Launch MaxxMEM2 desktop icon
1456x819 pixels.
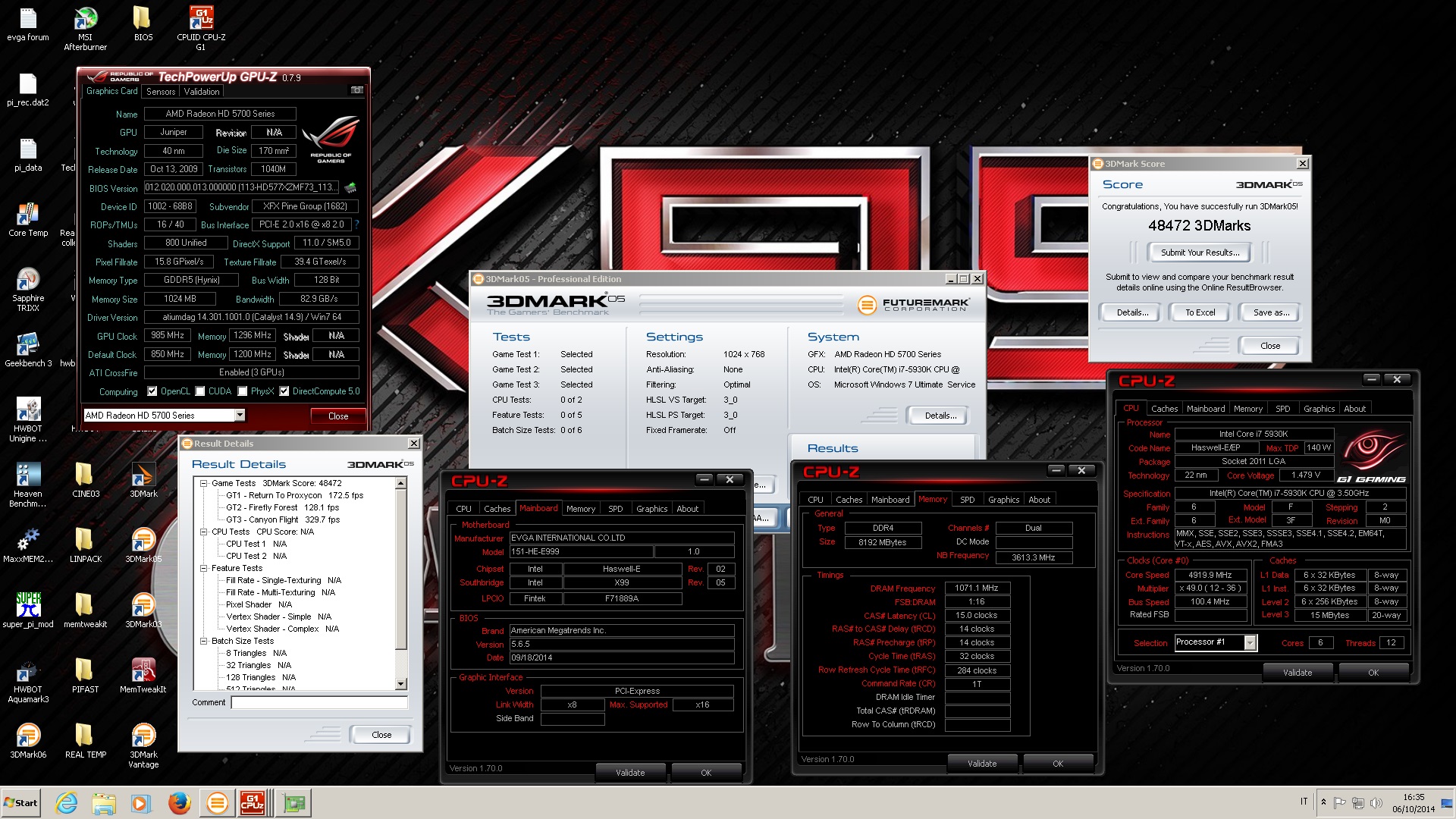pos(28,546)
